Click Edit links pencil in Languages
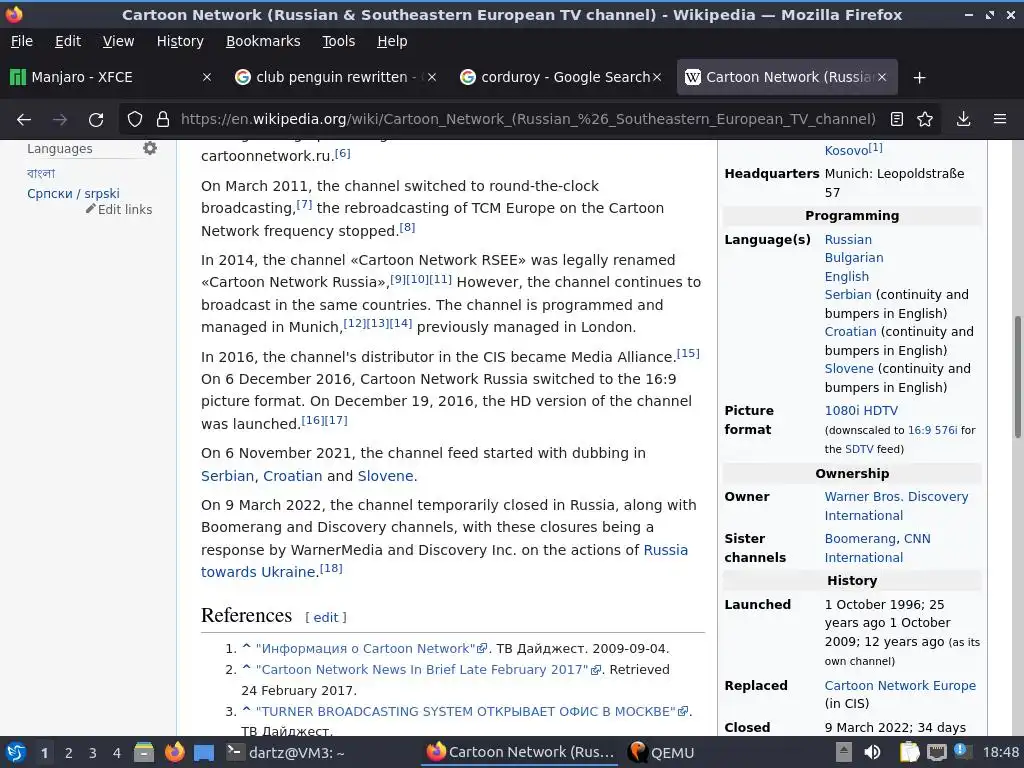Screen dimensions: 1024x768 click(x=120, y=210)
